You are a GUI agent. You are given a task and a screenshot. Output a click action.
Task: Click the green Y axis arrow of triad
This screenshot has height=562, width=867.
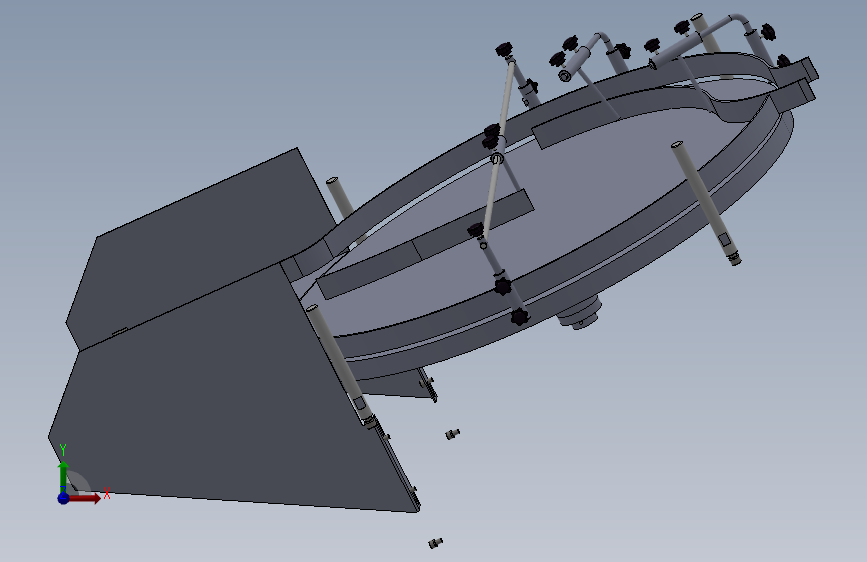click(x=63, y=477)
